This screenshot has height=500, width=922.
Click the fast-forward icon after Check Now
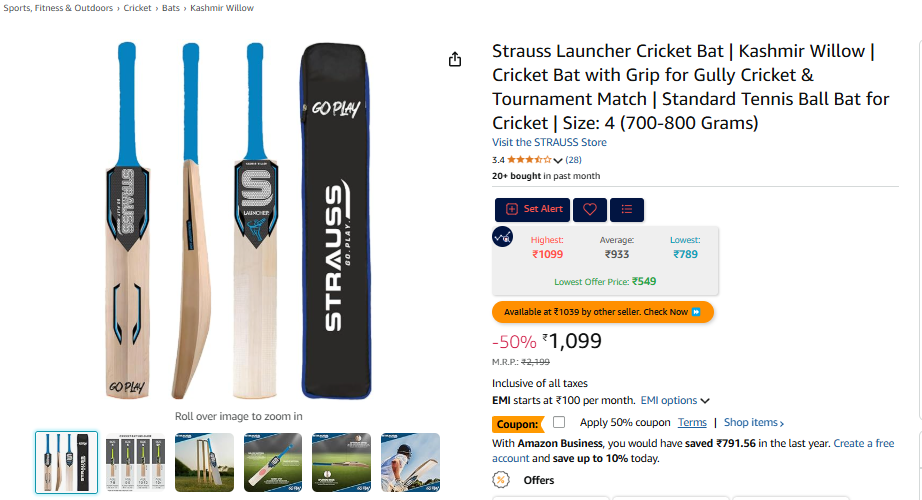click(697, 312)
